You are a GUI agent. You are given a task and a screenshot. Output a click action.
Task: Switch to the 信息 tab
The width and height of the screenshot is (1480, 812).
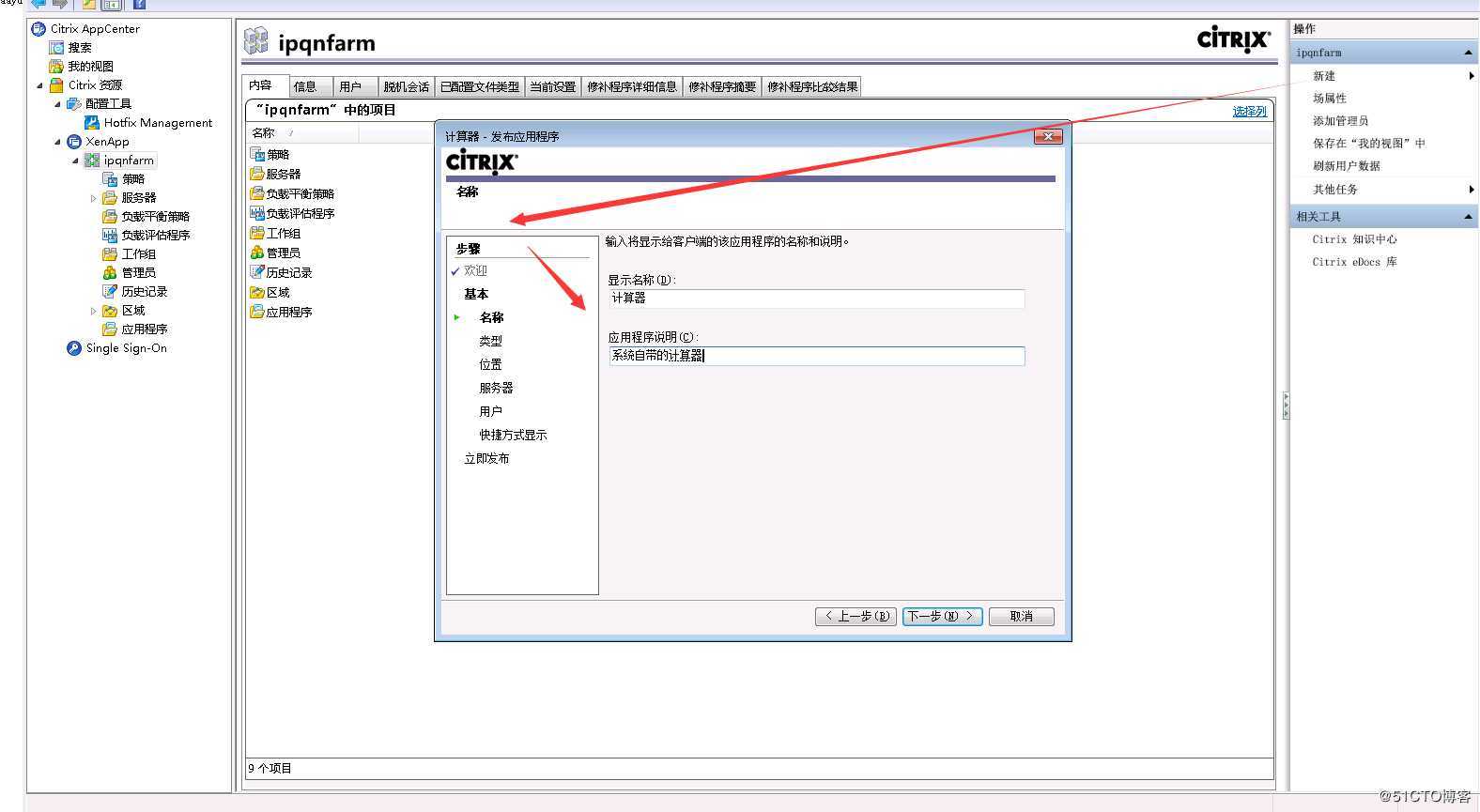tap(310, 86)
